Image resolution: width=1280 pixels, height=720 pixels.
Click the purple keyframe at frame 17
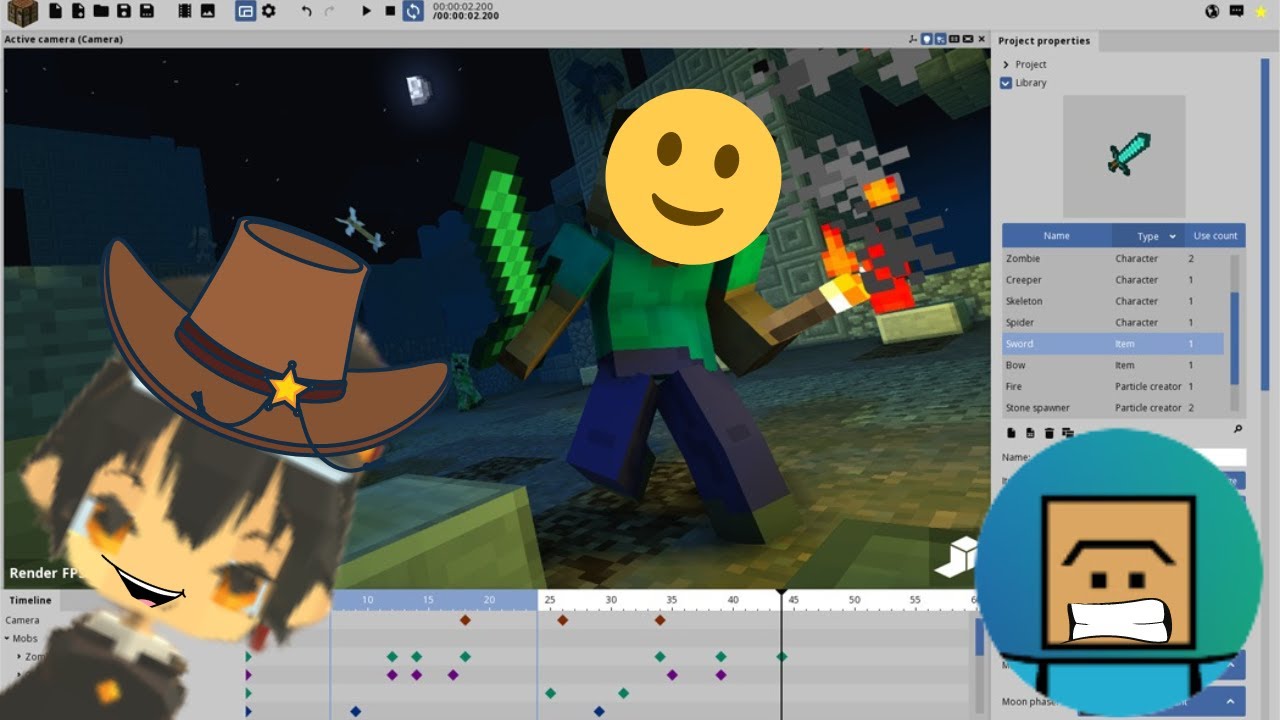coord(453,675)
